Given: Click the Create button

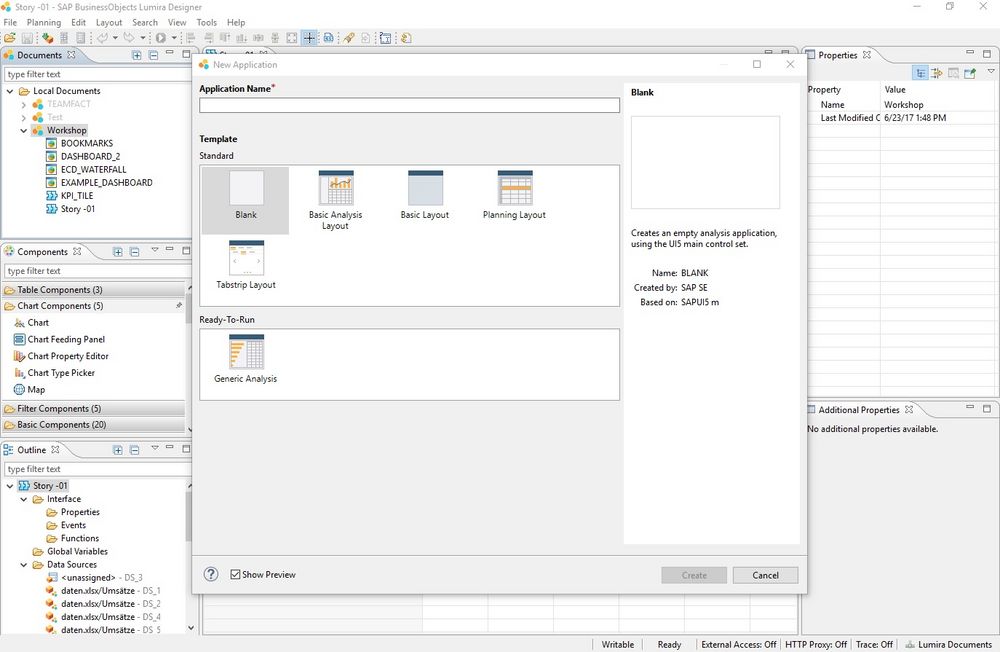Looking at the screenshot, I should point(694,575).
